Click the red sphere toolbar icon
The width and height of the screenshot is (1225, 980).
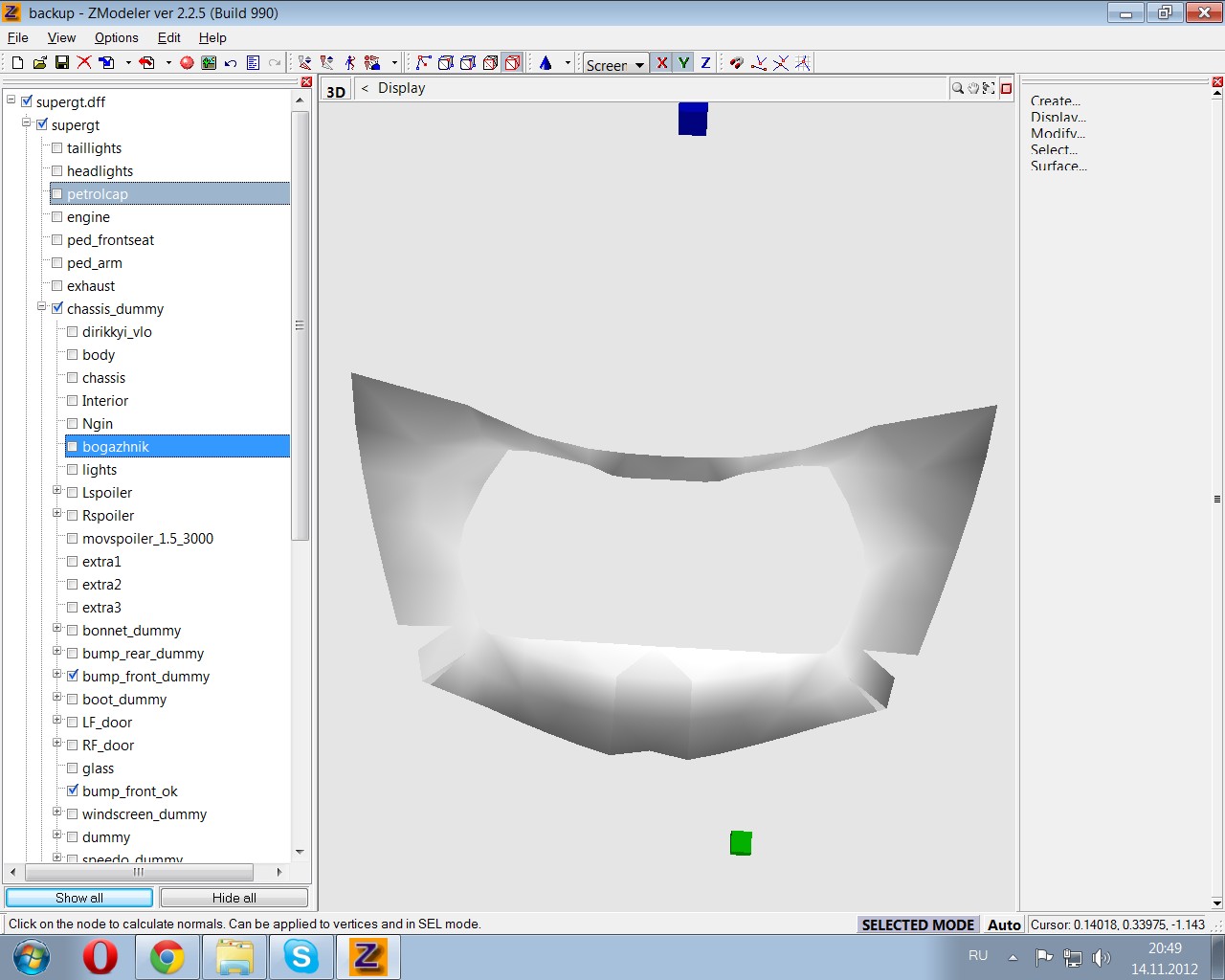(x=187, y=63)
